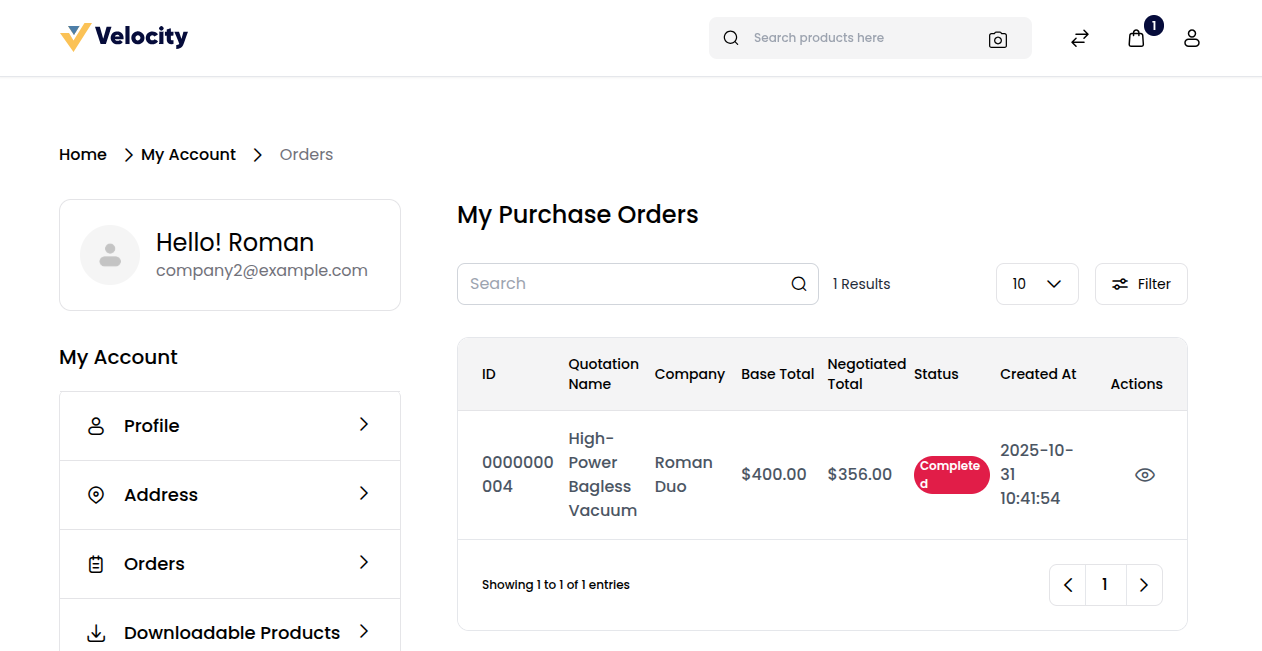Viewport: 1262px width, 651px height.
Task: Go to previous page of results
Action: tap(1067, 585)
